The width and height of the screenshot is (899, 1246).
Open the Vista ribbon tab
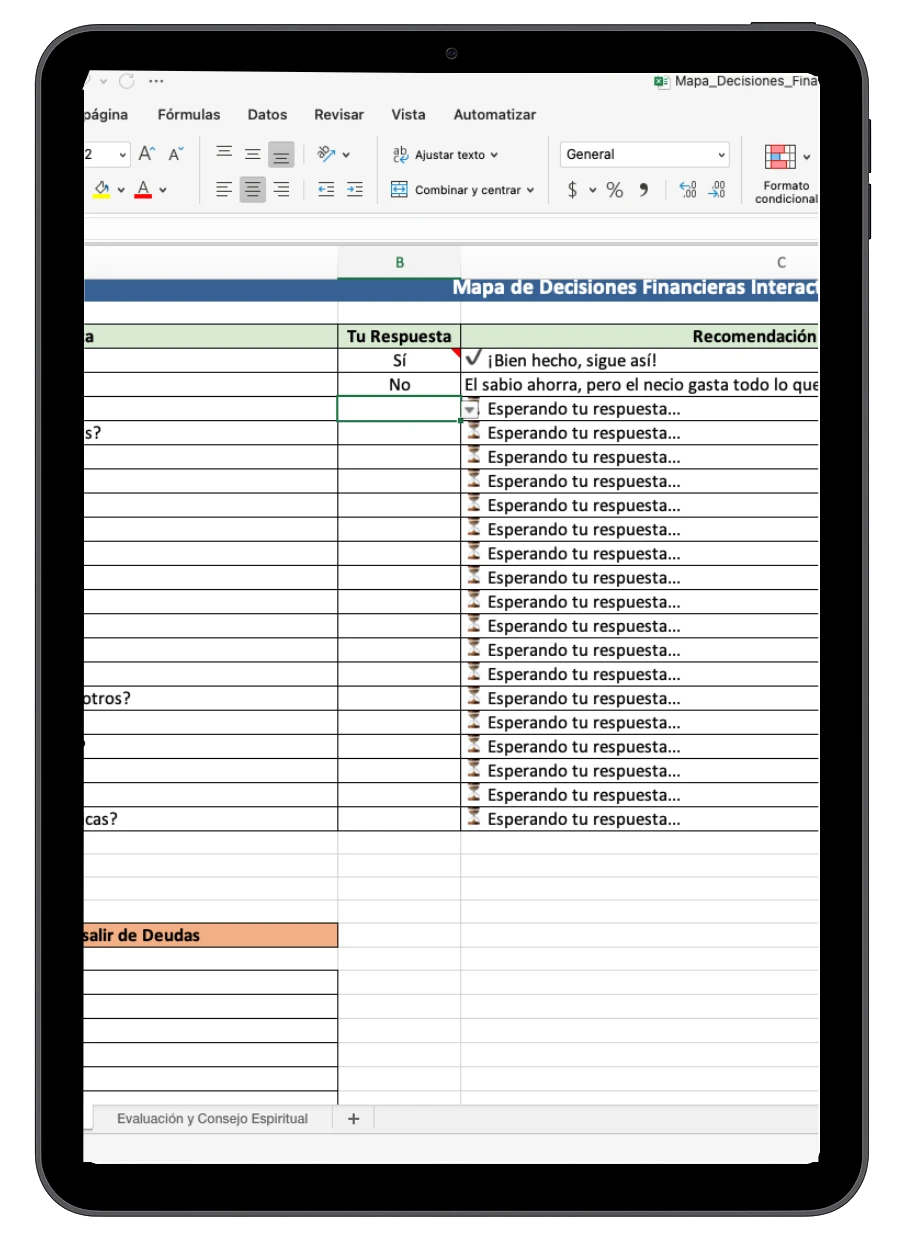coord(408,115)
